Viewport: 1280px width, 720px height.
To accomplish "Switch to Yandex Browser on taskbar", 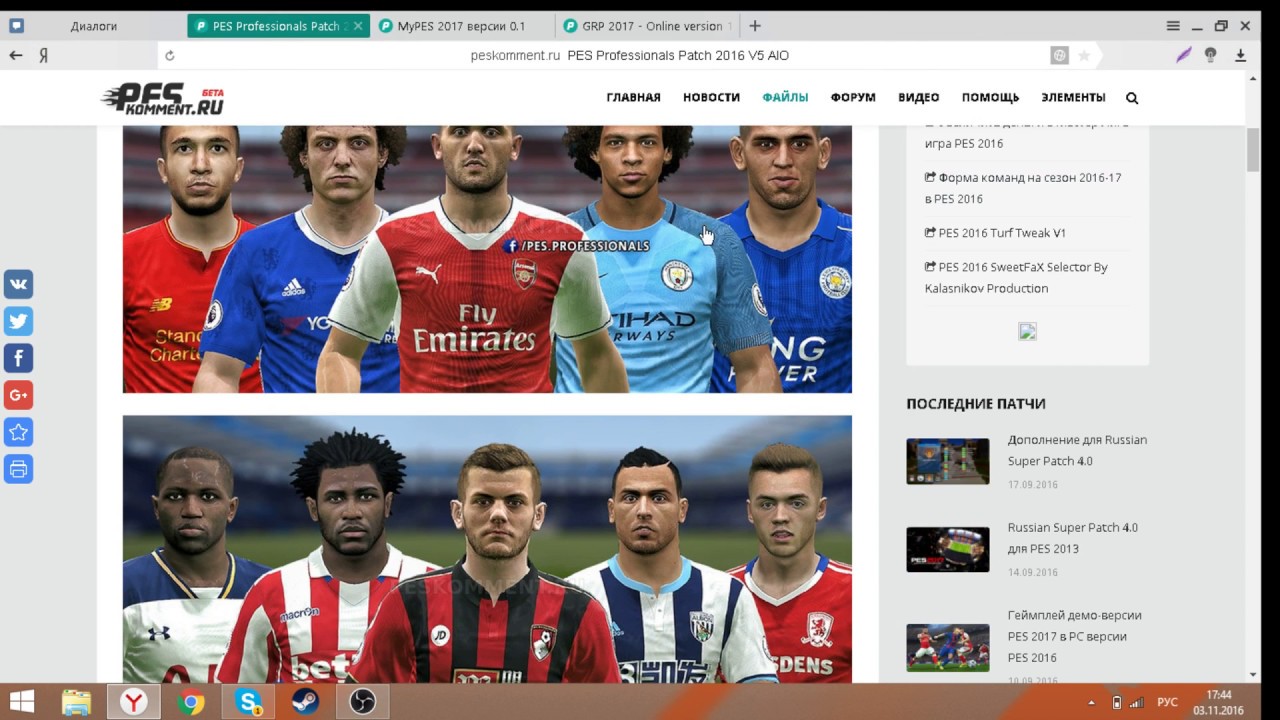I will coord(133,702).
